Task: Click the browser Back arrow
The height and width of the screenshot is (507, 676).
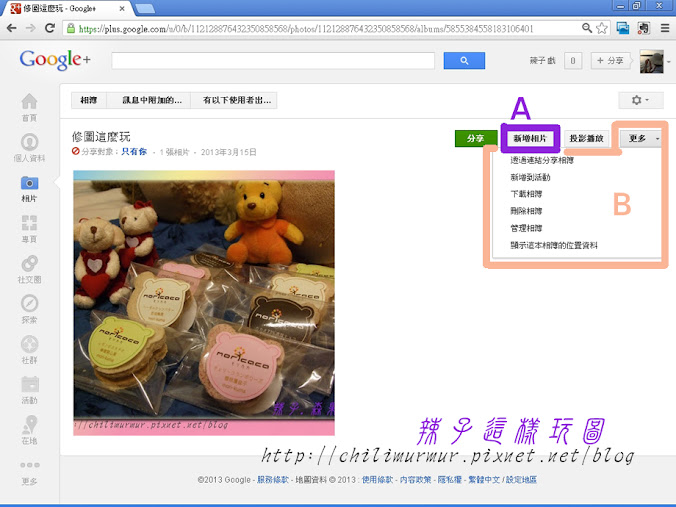Action: [12, 28]
